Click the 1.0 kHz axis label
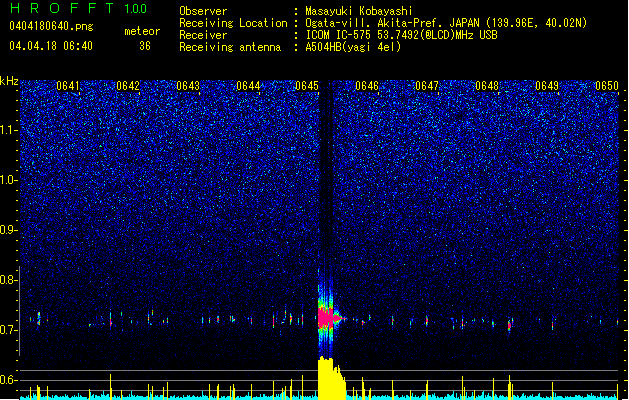 point(9,180)
